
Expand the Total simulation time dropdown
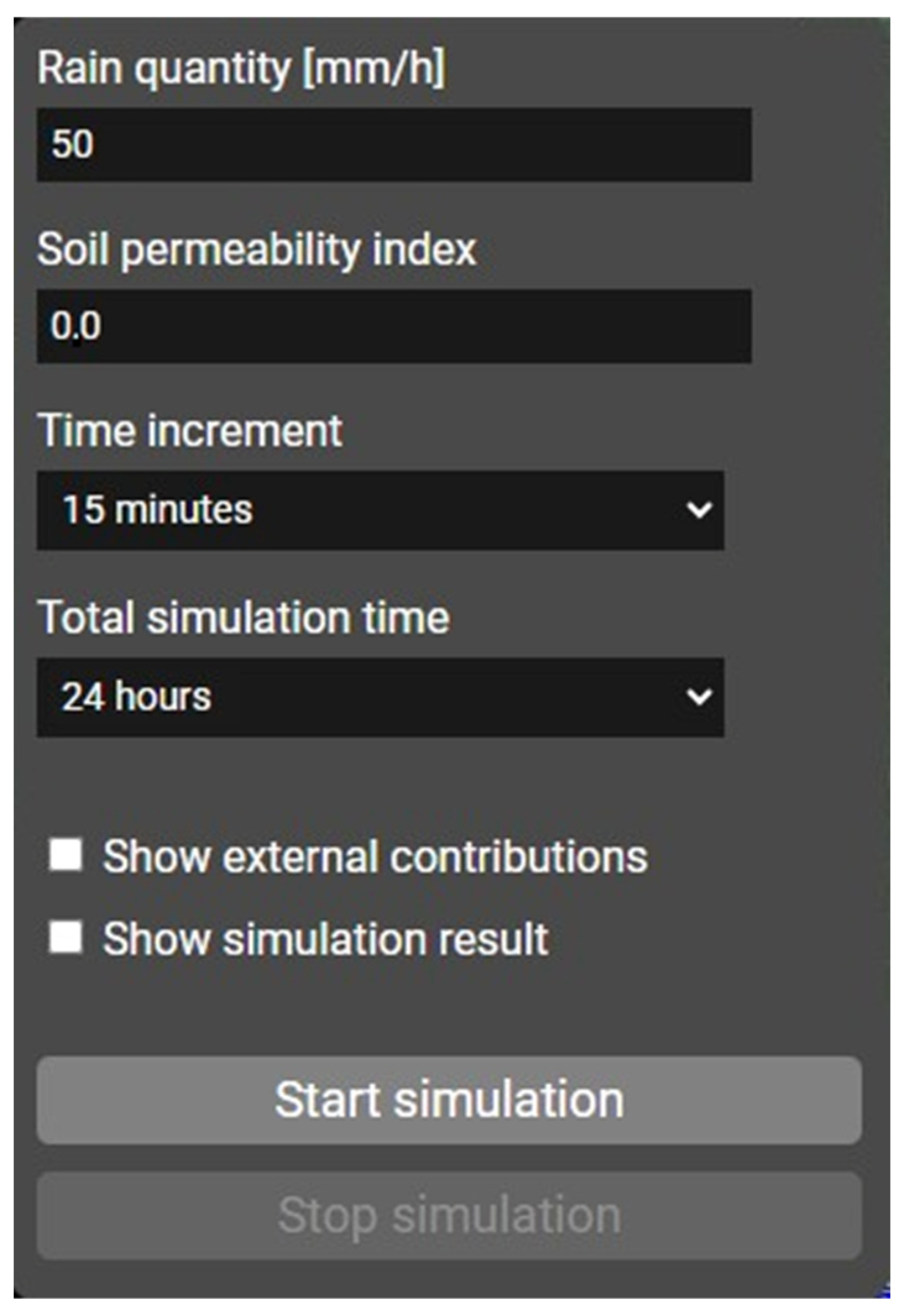point(380,697)
